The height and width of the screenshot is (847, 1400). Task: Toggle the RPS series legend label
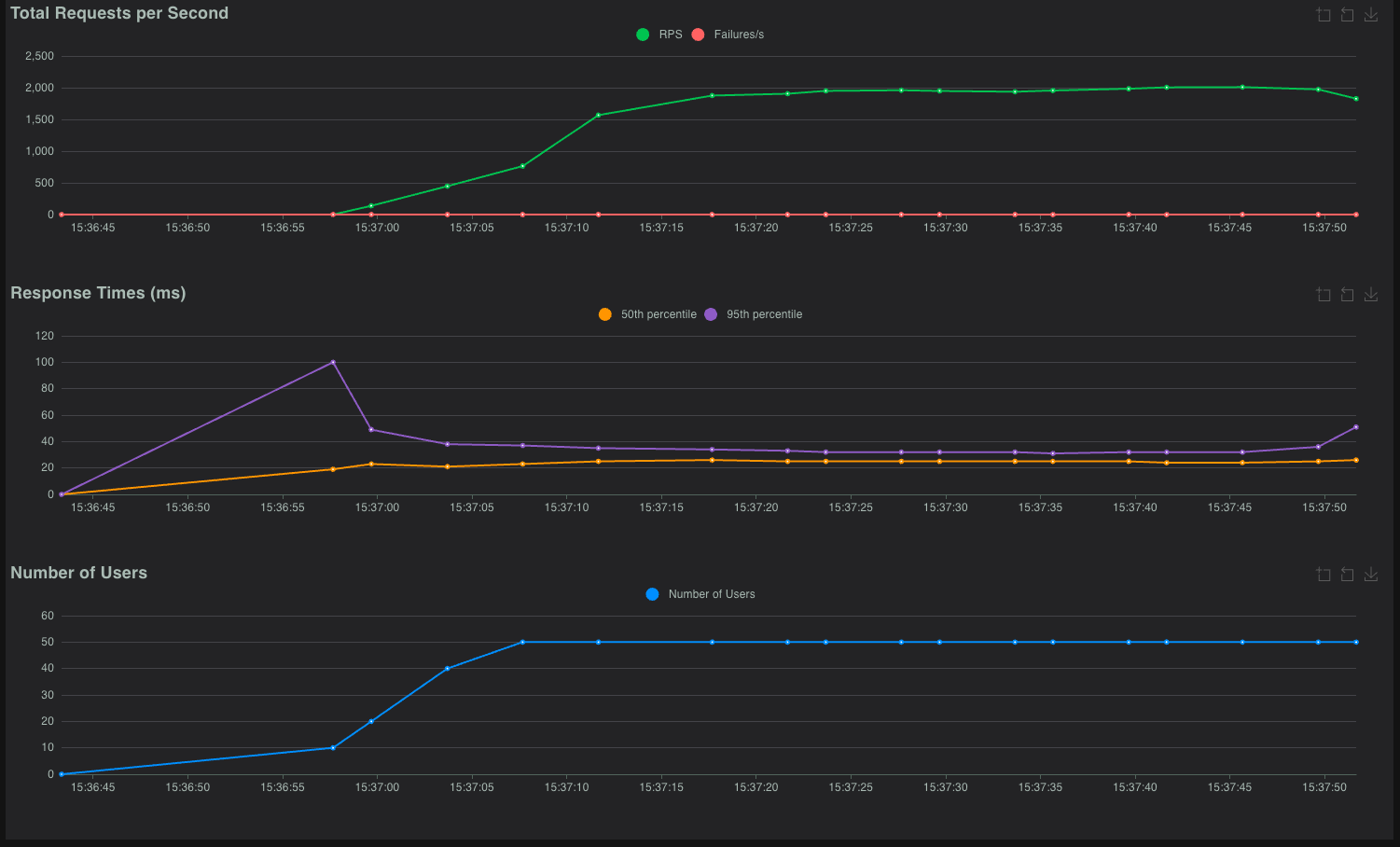tap(670, 35)
